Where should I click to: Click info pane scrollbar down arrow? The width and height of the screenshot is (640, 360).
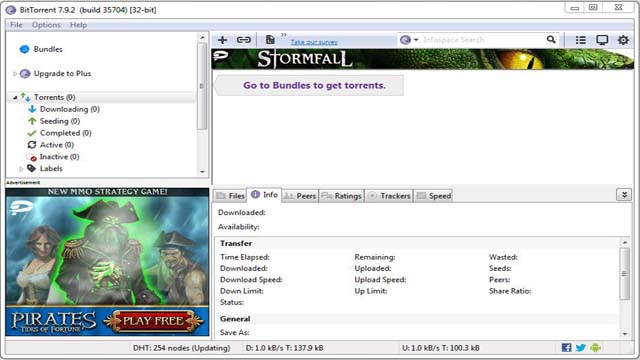coord(625,334)
